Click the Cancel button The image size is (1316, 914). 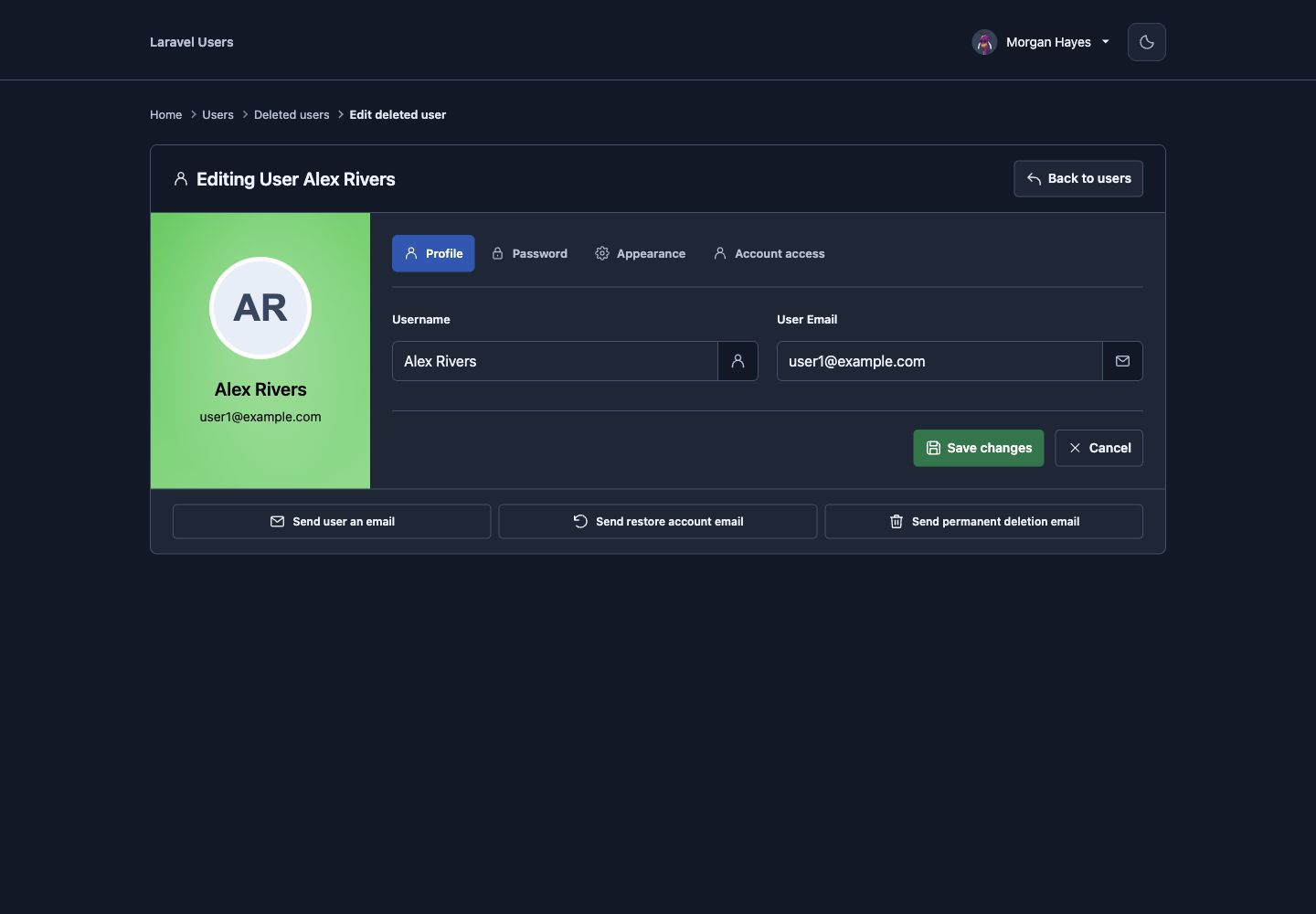1098,448
